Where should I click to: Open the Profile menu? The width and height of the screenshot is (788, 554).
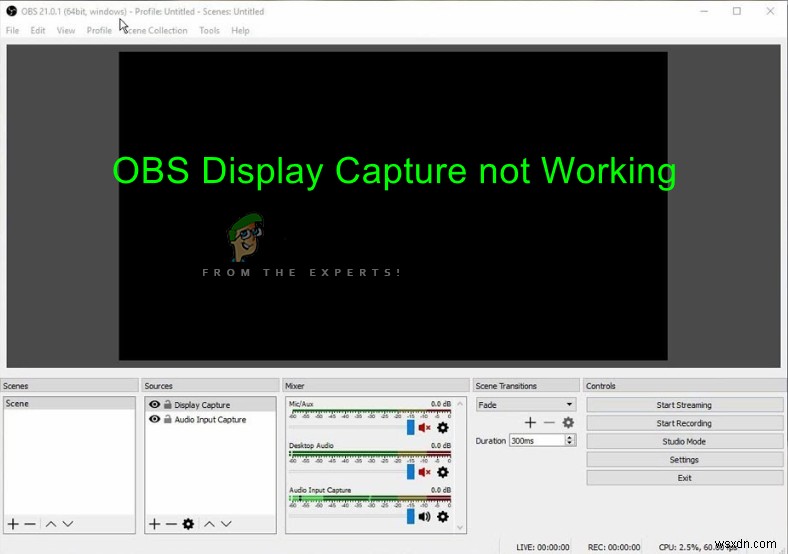99,30
